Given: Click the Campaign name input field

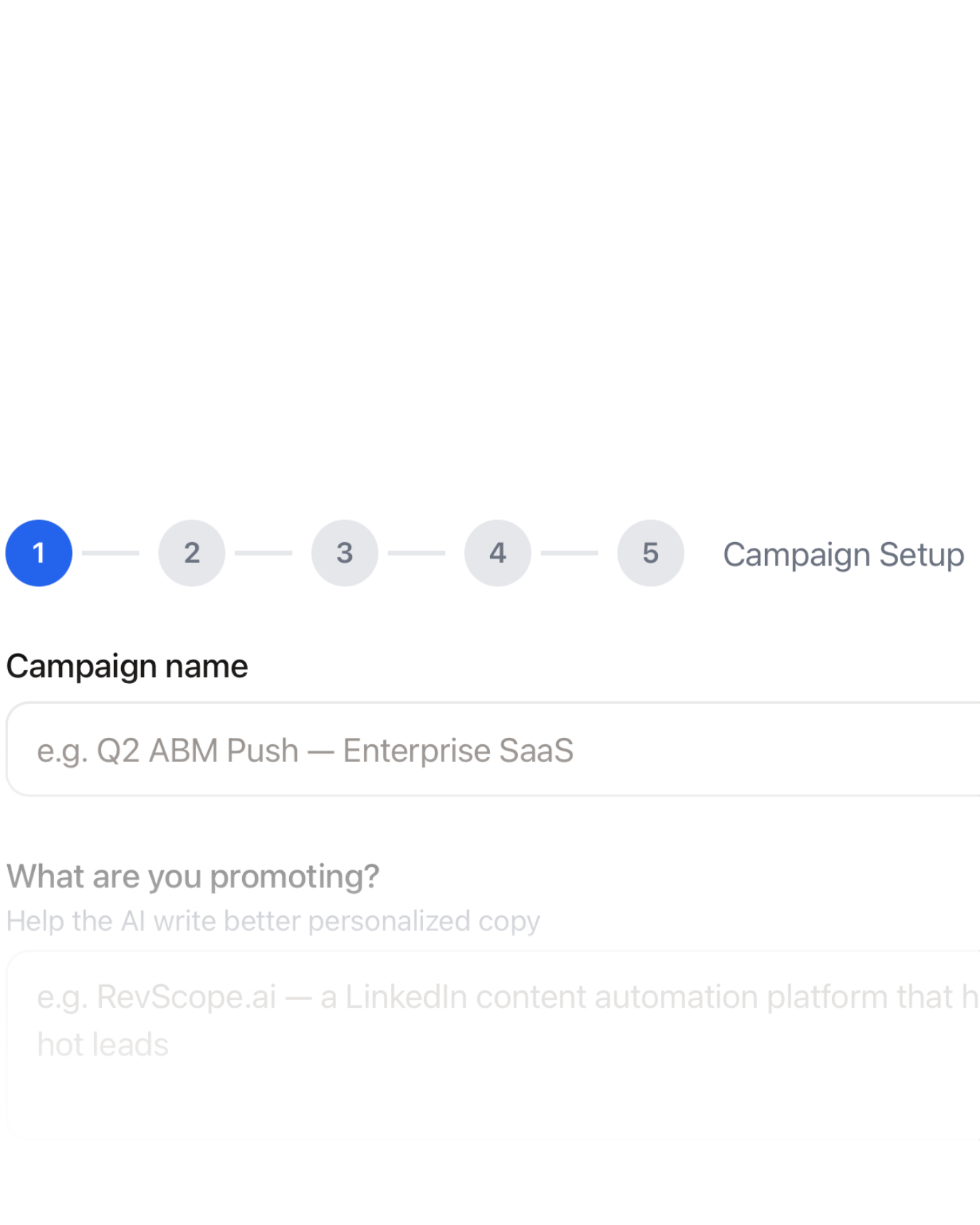Looking at the screenshot, I should pyautogui.click(x=427, y=748).
